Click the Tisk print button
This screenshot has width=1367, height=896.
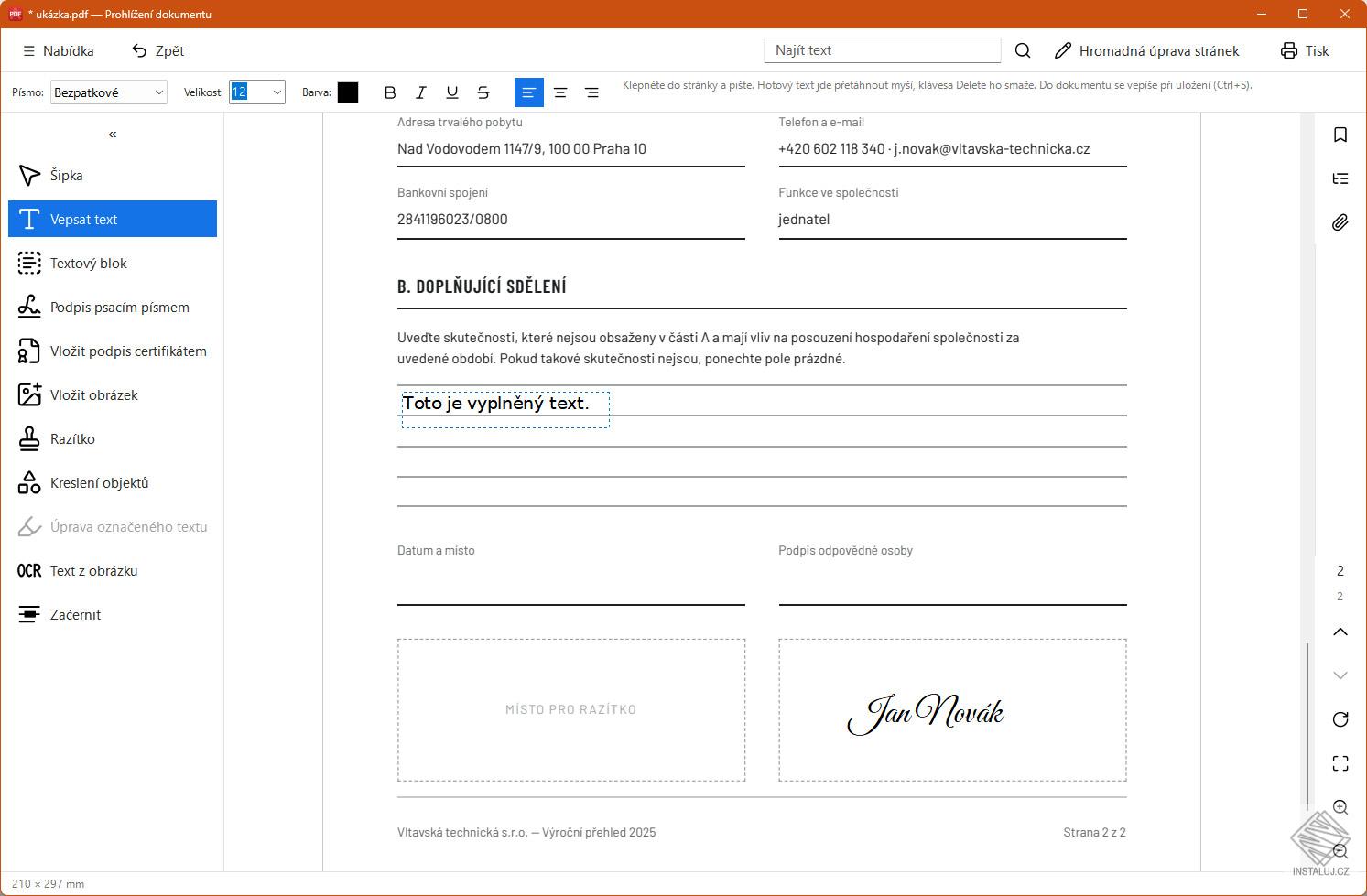pyautogui.click(x=1305, y=50)
